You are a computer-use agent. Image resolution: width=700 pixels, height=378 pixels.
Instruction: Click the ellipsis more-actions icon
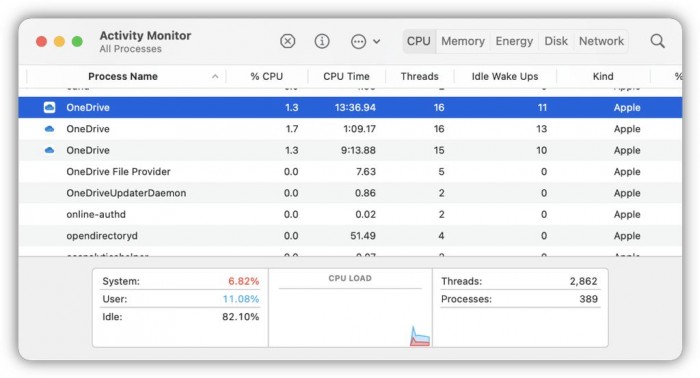(x=358, y=42)
